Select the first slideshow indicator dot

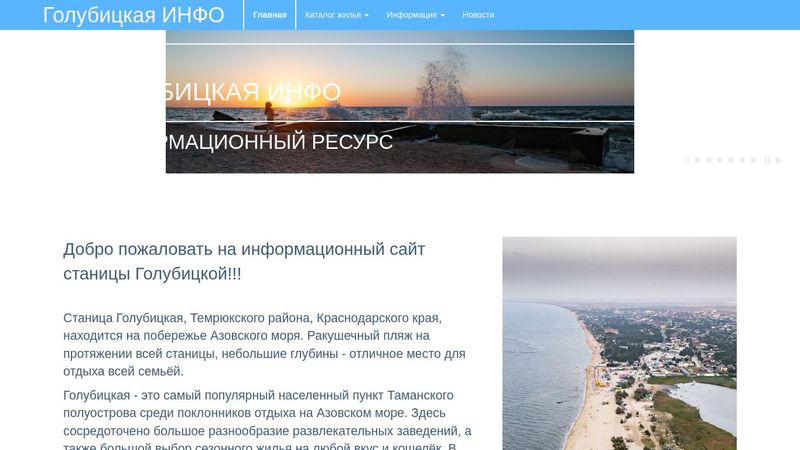coord(686,160)
